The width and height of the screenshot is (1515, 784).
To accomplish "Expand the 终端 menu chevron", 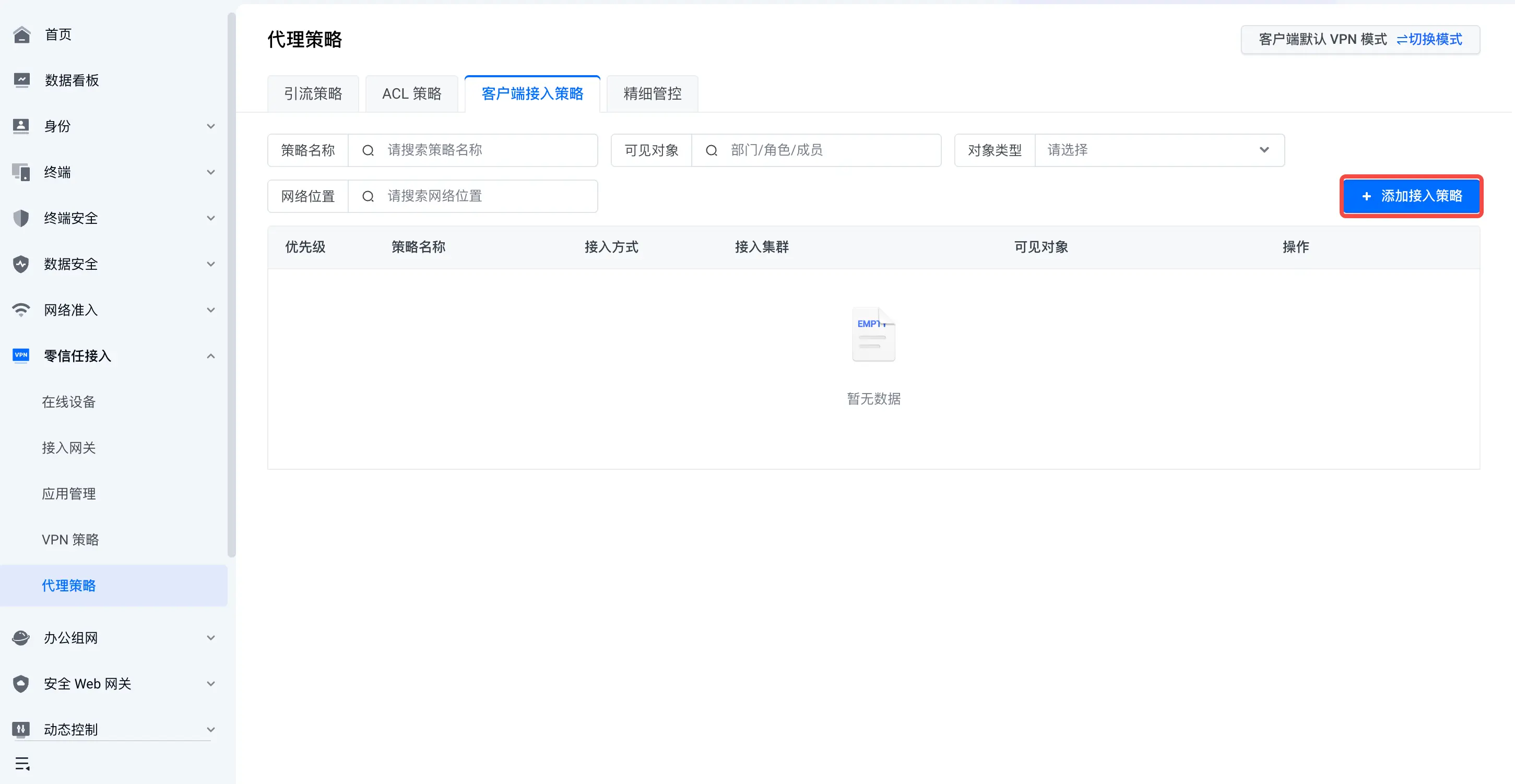I will coord(211,172).
